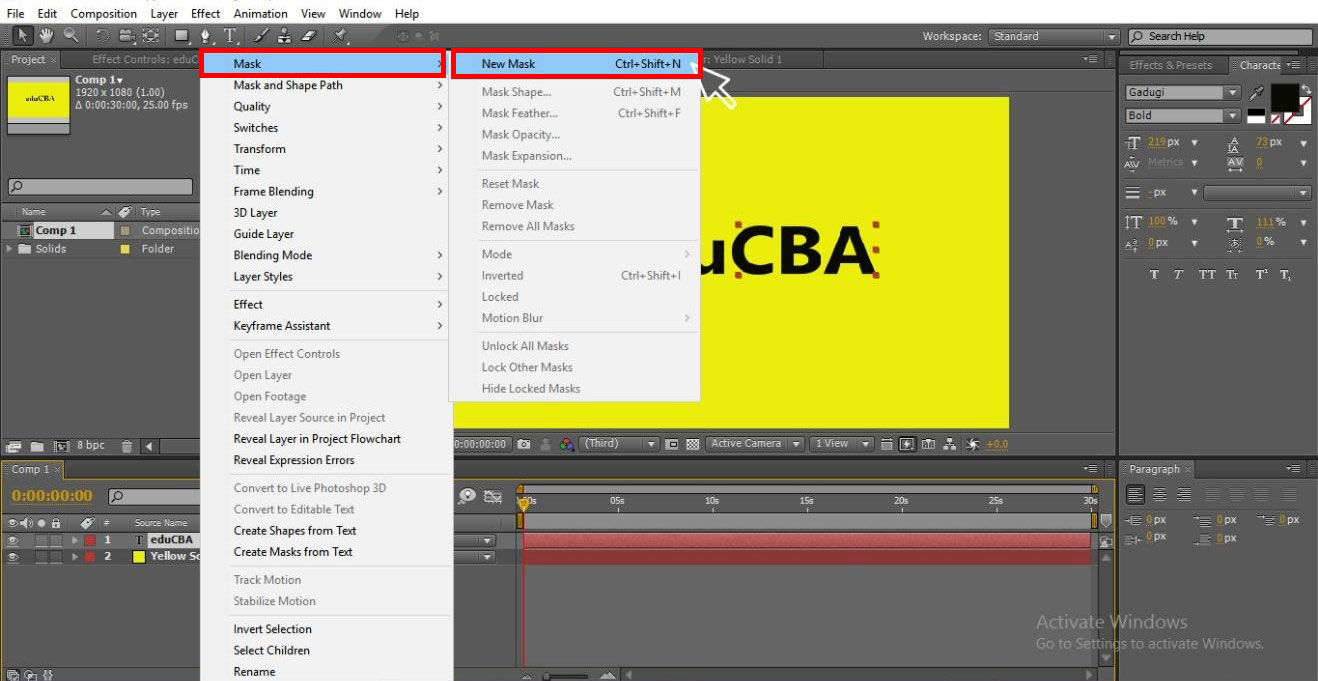Select the Hand tool

pyautogui.click(x=47, y=36)
